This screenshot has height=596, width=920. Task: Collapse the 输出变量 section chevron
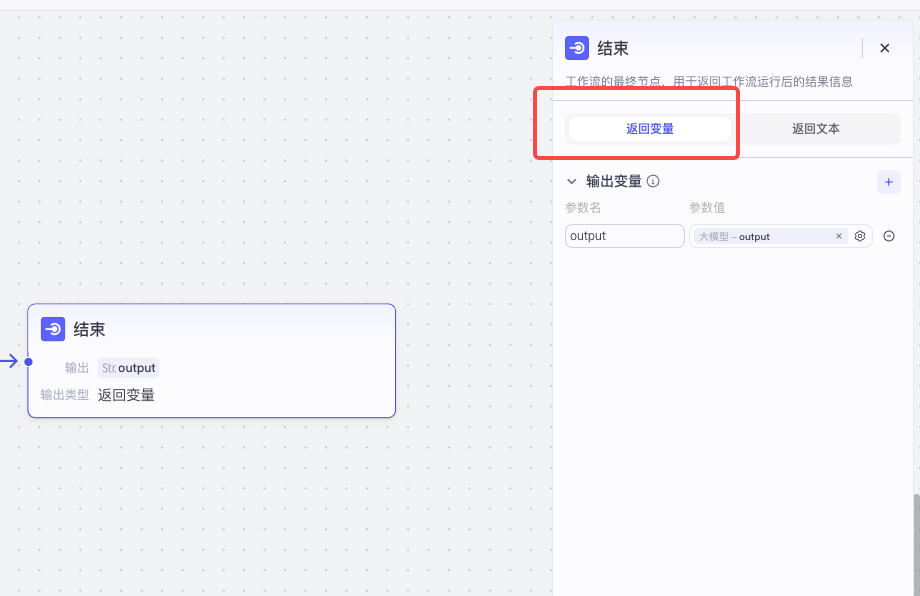[x=572, y=182]
